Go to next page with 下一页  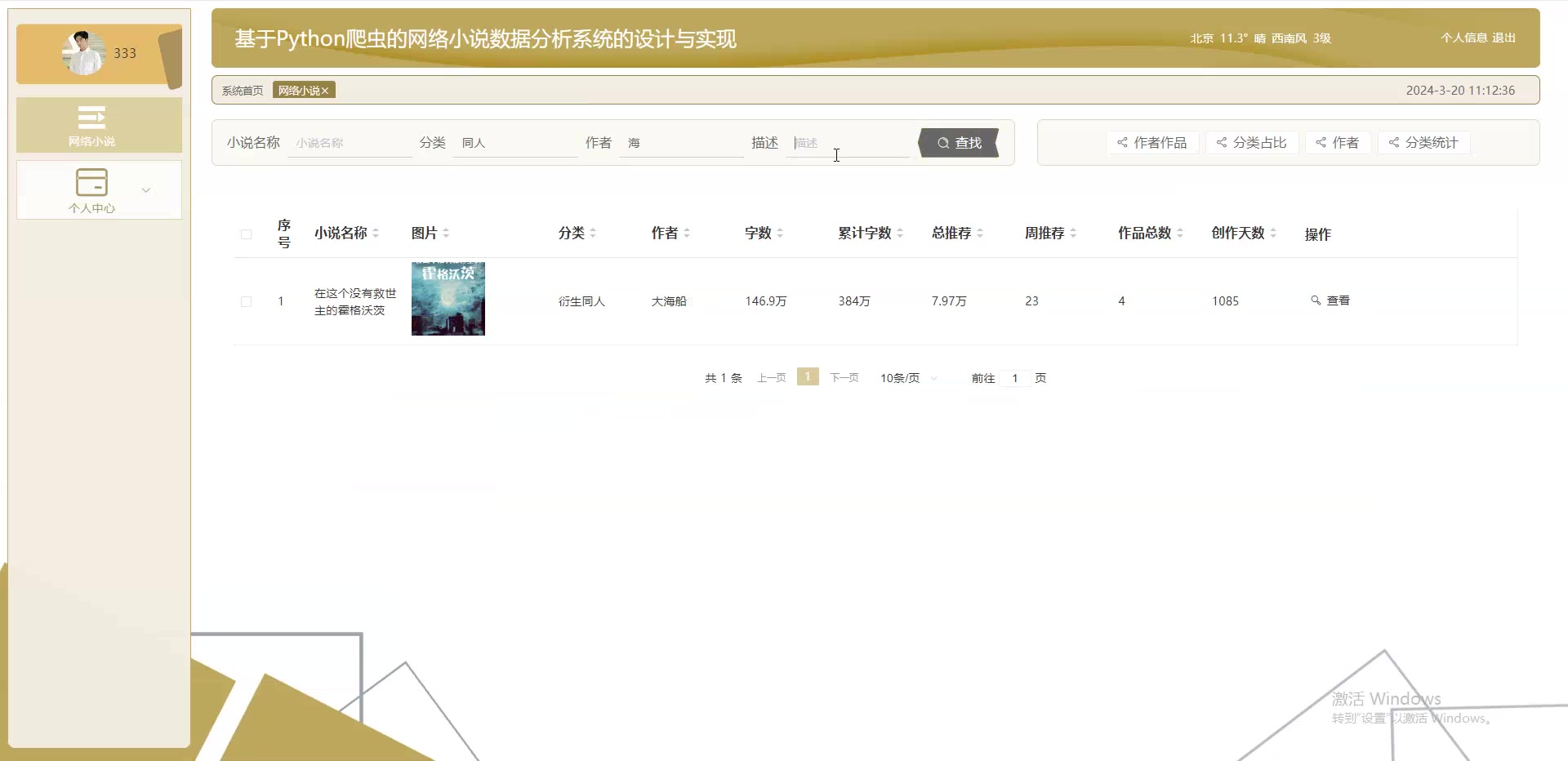pos(844,377)
